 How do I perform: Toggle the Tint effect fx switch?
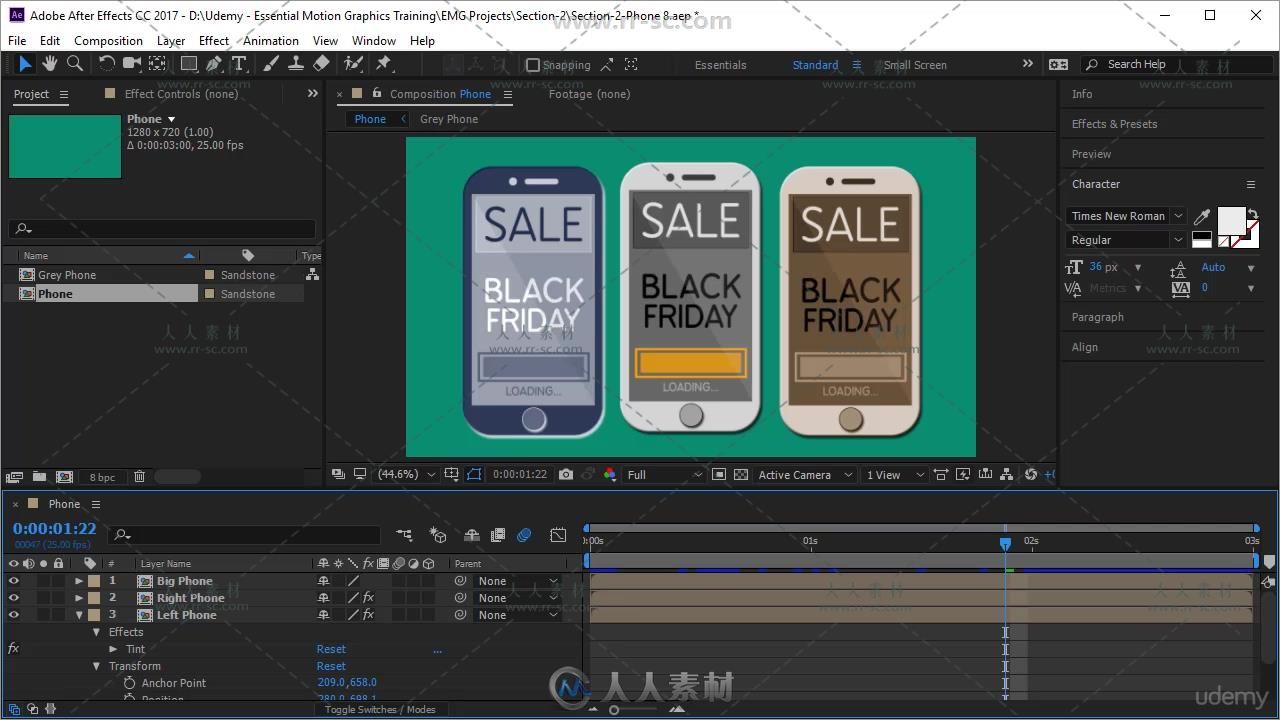tap(13, 649)
